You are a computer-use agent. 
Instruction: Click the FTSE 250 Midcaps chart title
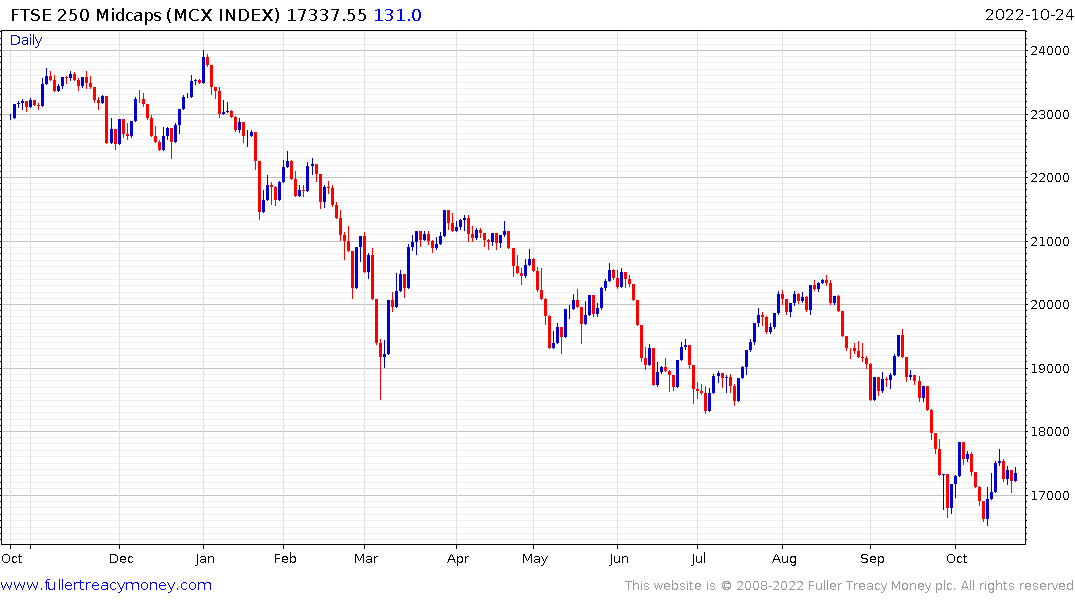point(147,15)
